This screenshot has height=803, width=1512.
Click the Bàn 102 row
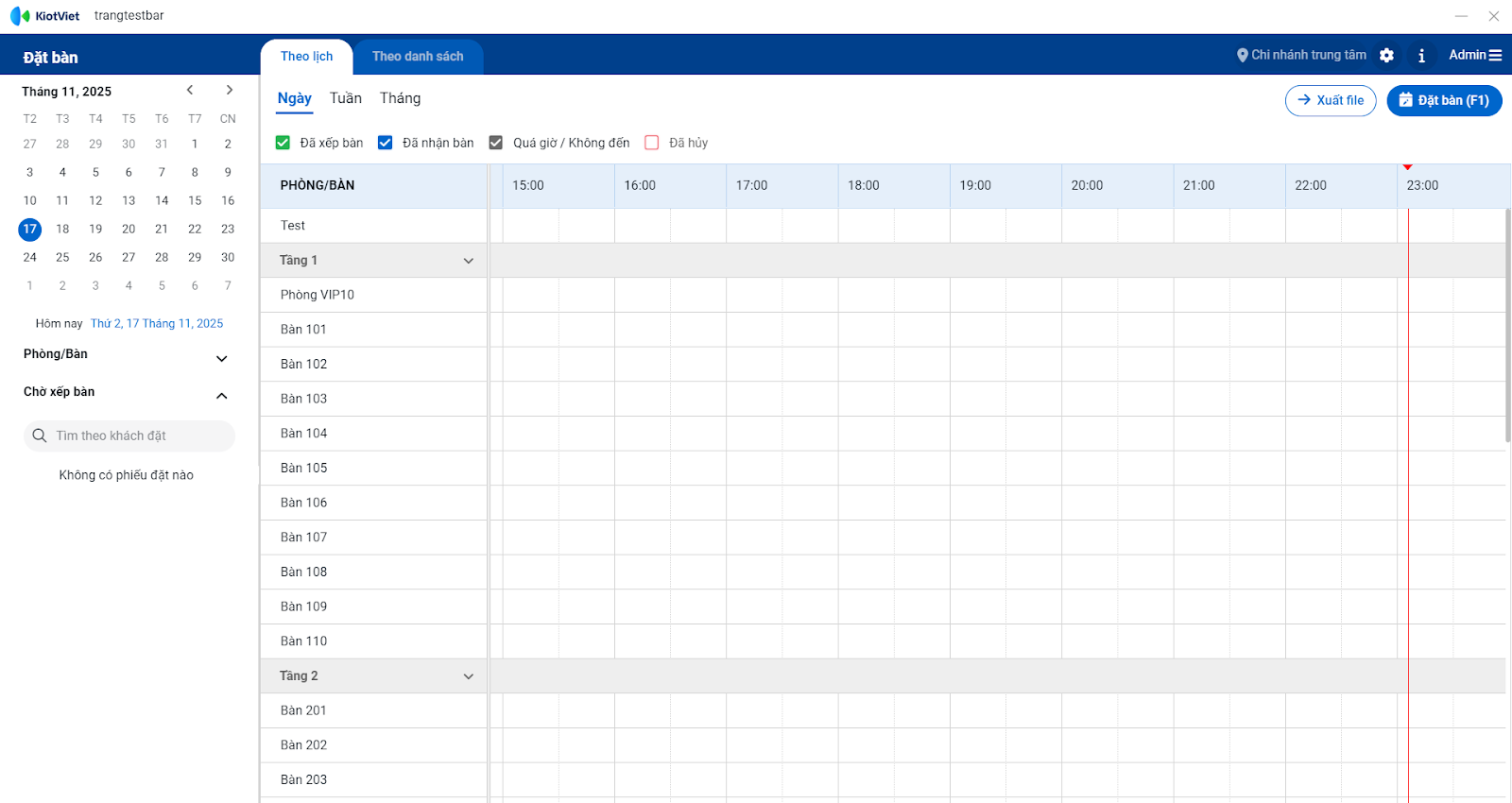click(373, 364)
